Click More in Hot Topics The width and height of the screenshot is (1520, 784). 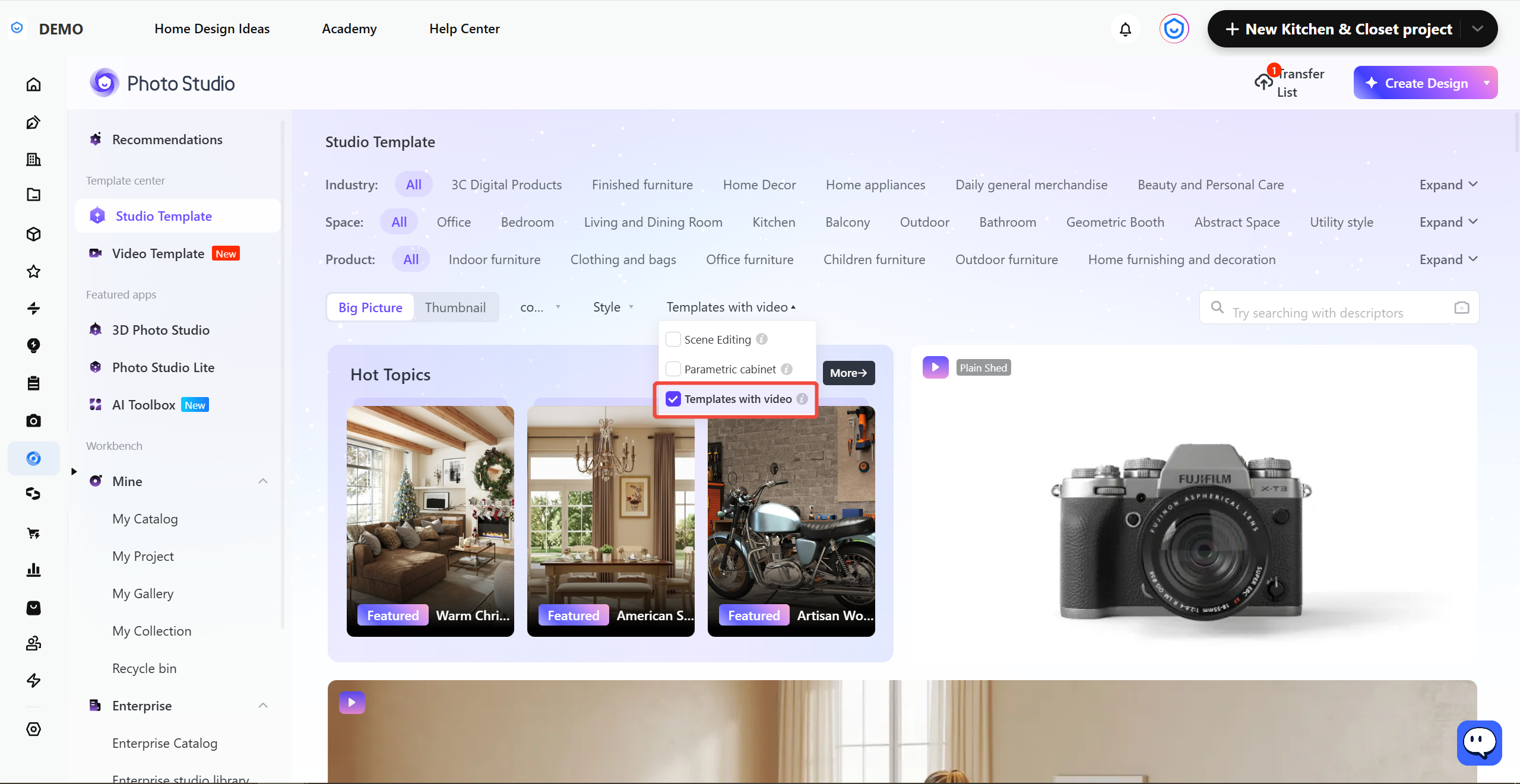(x=848, y=373)
